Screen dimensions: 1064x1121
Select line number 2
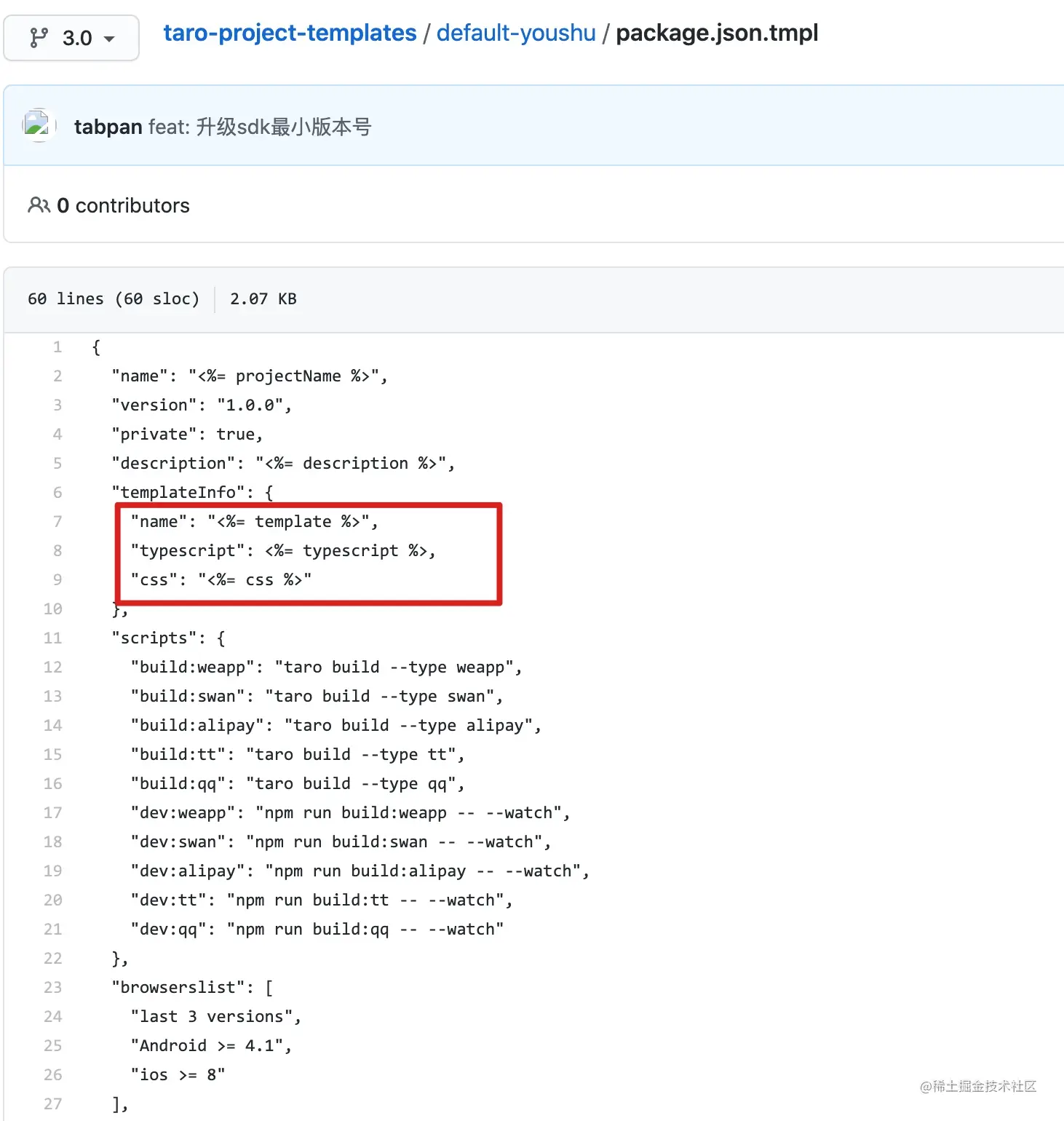57,376
